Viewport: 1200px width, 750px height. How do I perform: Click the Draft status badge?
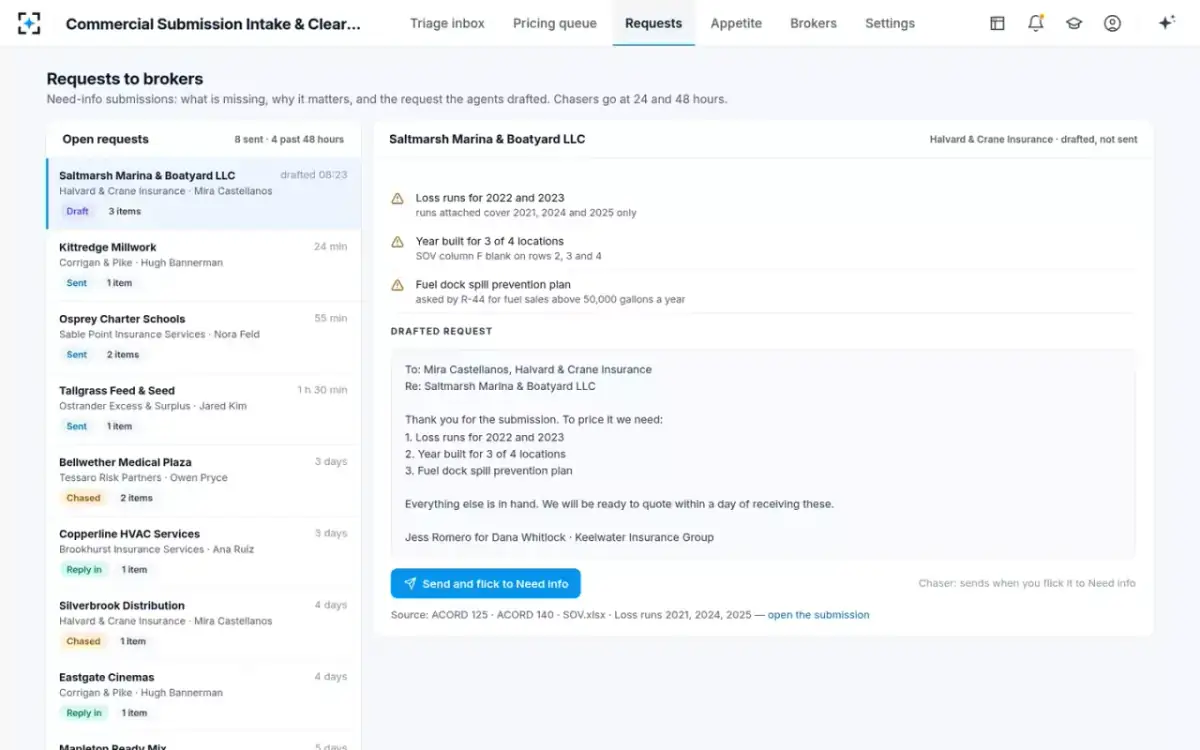[77, 211]
